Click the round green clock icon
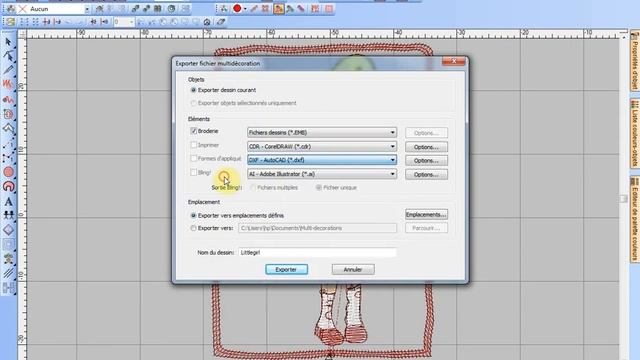Viewport: 640px width, 360px height. click(171, 9)
